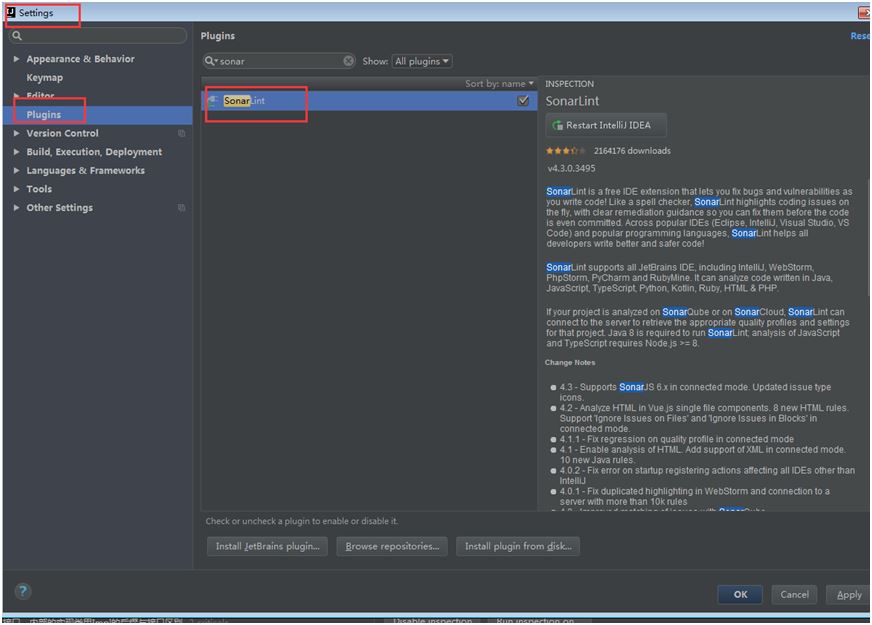
Task: Focus the settings search field
Action: pyautogui.click(x=98, y=36)
